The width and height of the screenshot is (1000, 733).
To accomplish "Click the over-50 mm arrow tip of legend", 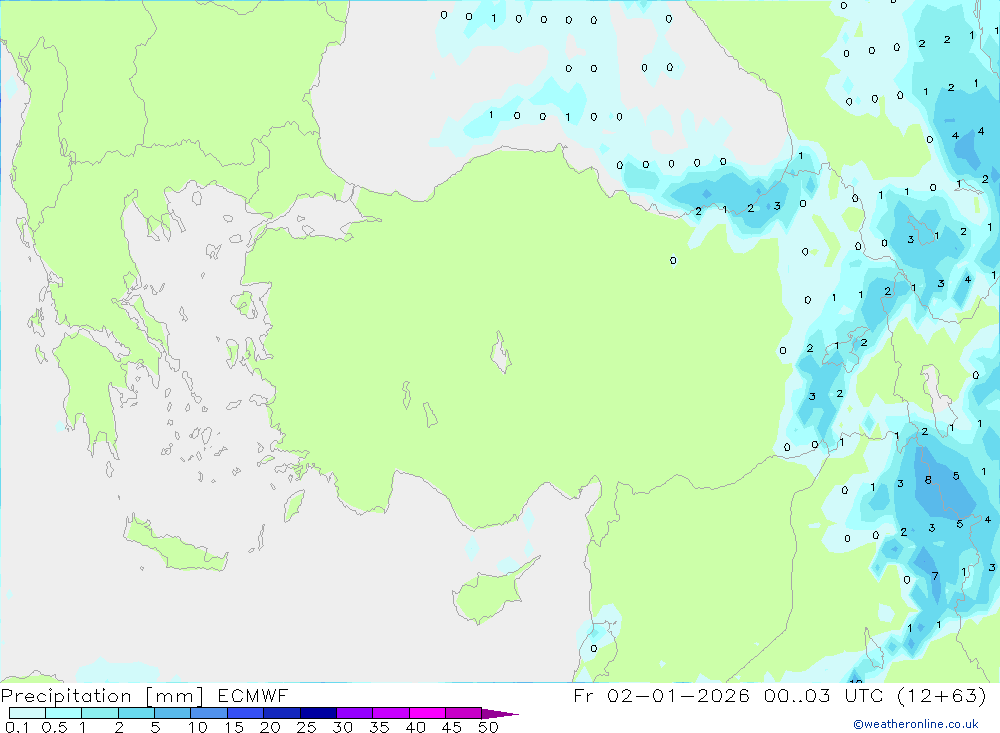I will click(x=500, y=713).
